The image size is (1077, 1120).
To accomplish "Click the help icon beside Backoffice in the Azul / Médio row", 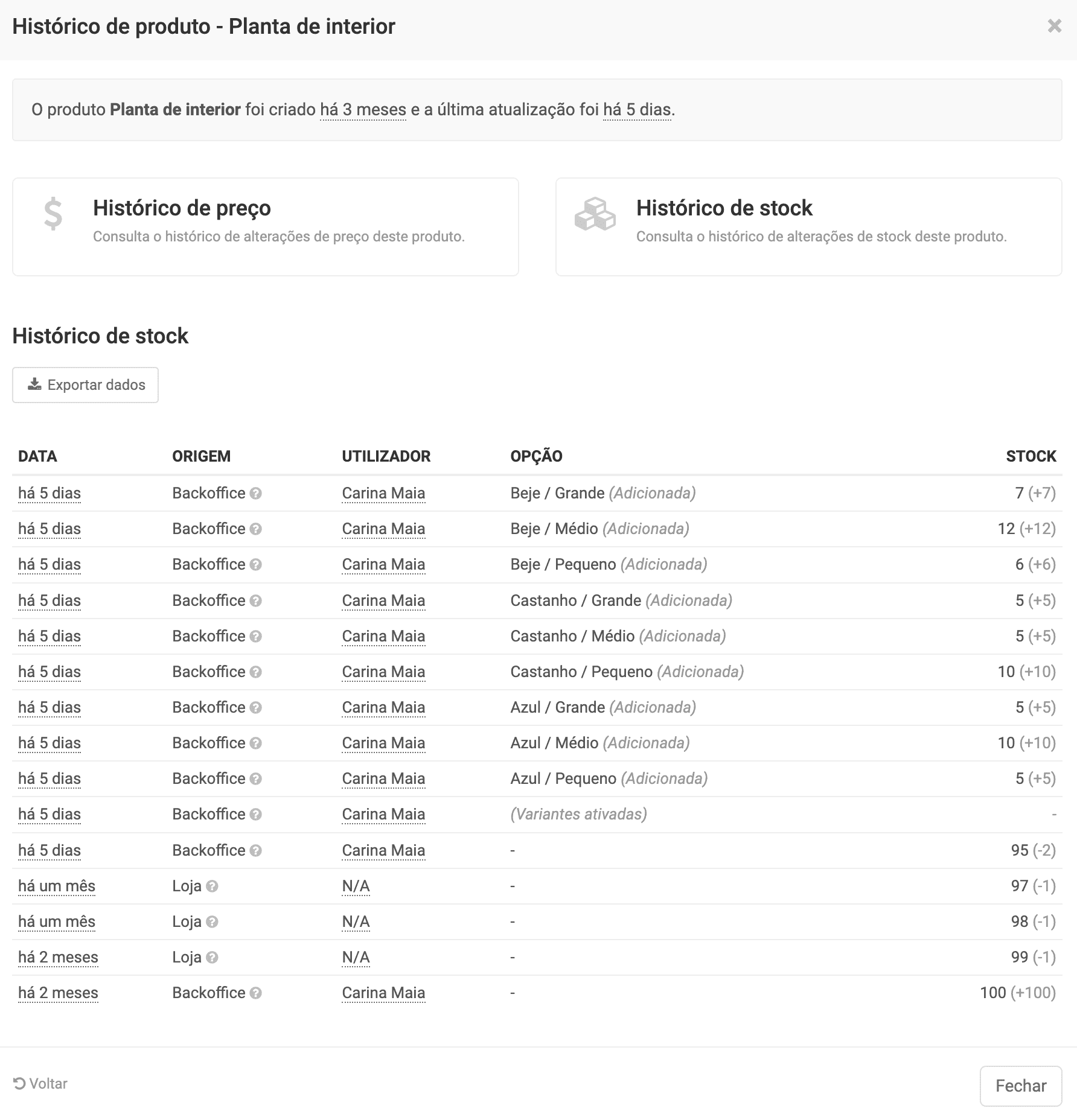I will click(x=255, y=743).
